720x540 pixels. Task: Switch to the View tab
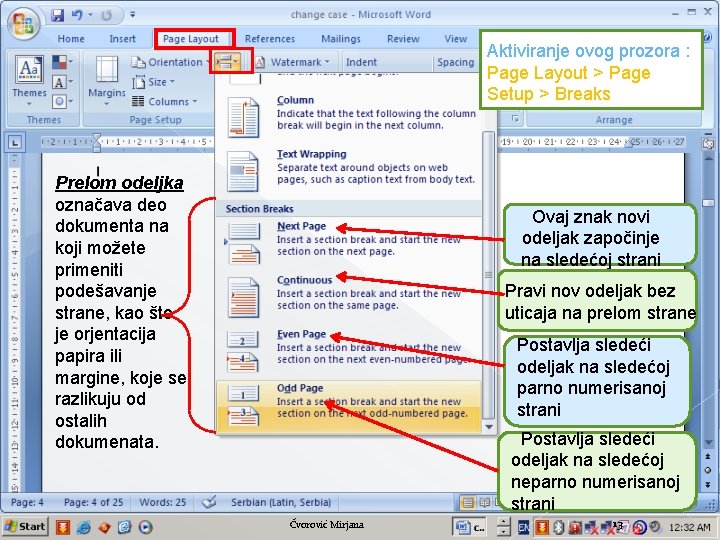pos(455,39)
